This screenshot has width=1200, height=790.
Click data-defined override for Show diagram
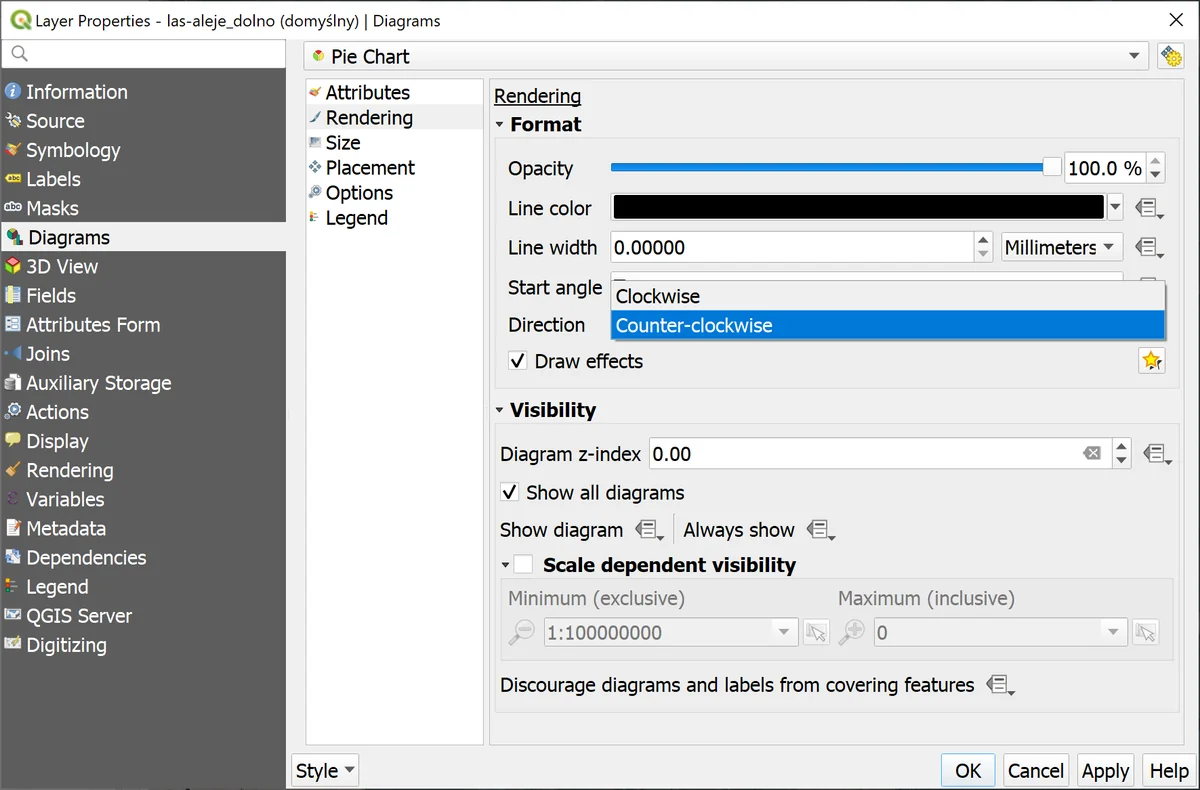click(x=649, y=530)
